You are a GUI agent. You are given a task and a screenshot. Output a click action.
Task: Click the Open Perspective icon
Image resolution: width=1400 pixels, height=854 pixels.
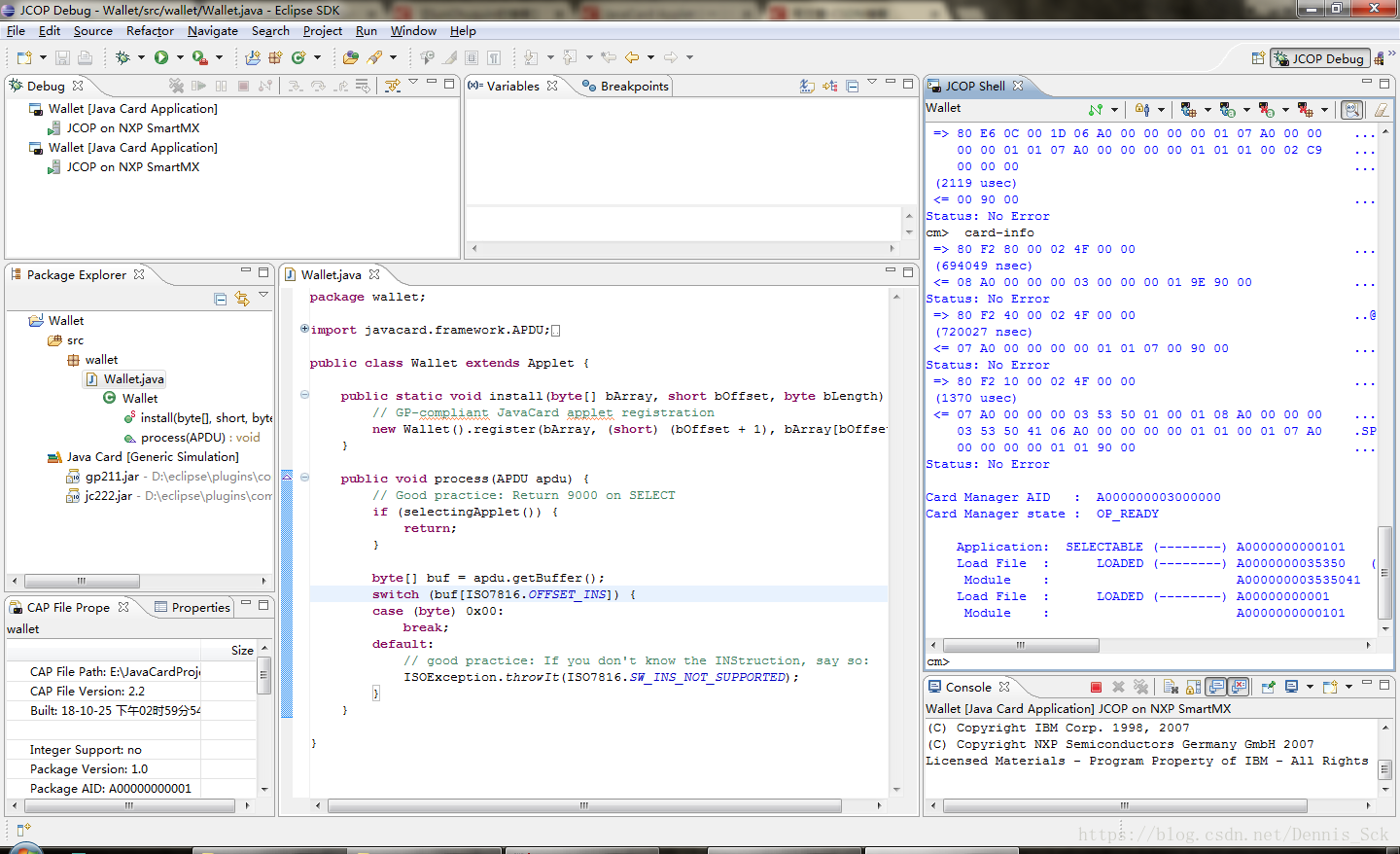point(1258,58)
